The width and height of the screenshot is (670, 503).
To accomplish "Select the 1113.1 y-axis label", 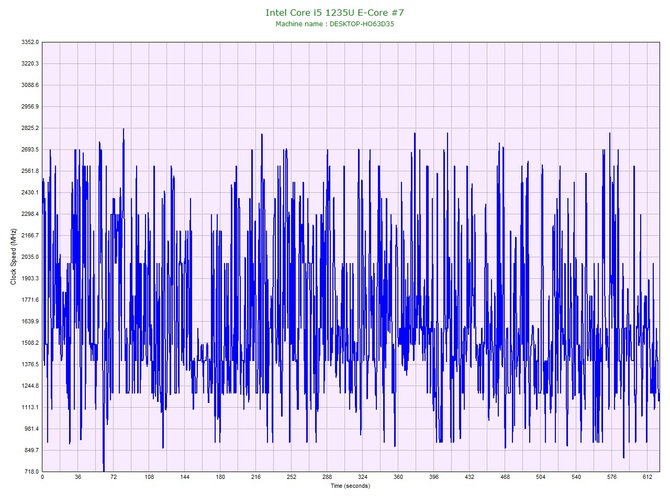I will coord(30,407).
